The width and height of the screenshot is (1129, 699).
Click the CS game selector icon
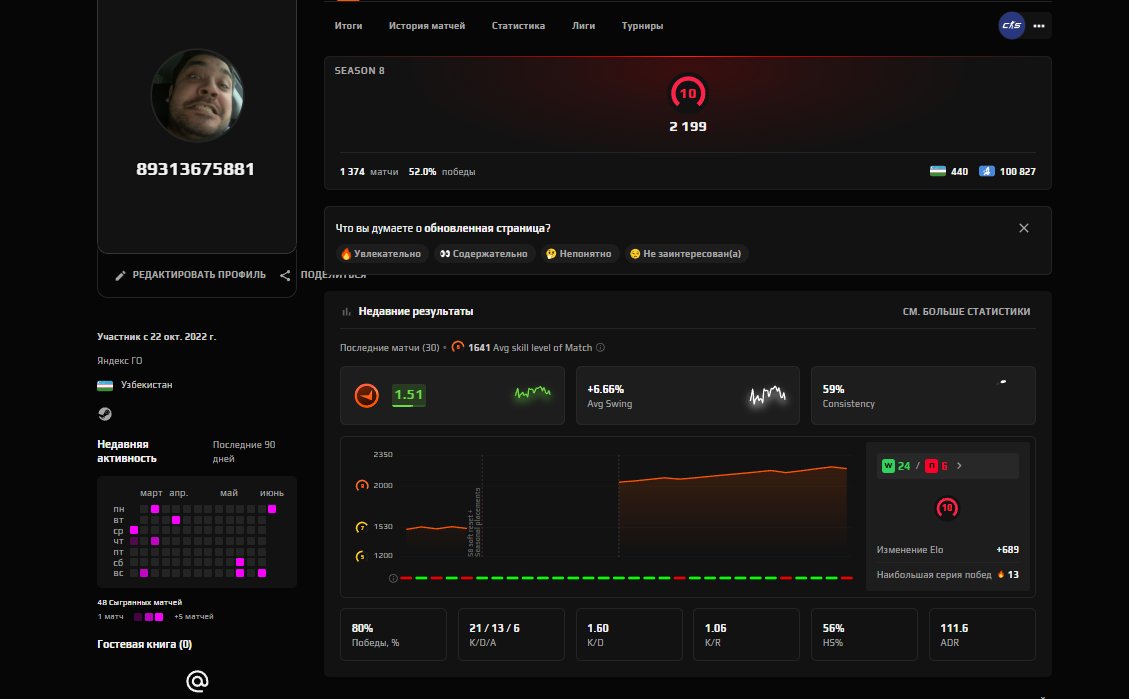click(x=1012, y=26)
